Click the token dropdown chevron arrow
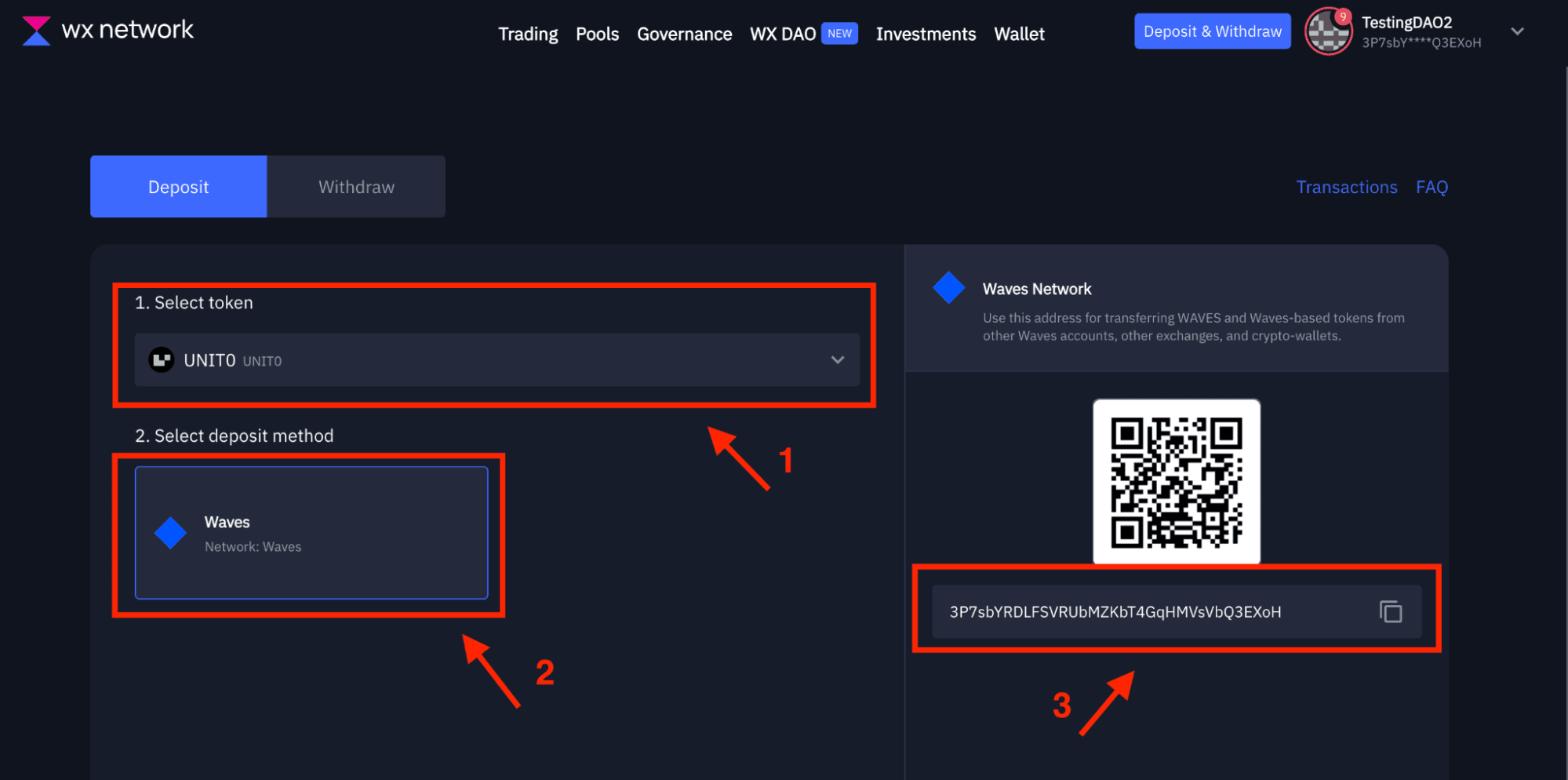The height and width of the screenshot is (780, 1568). 838,360
